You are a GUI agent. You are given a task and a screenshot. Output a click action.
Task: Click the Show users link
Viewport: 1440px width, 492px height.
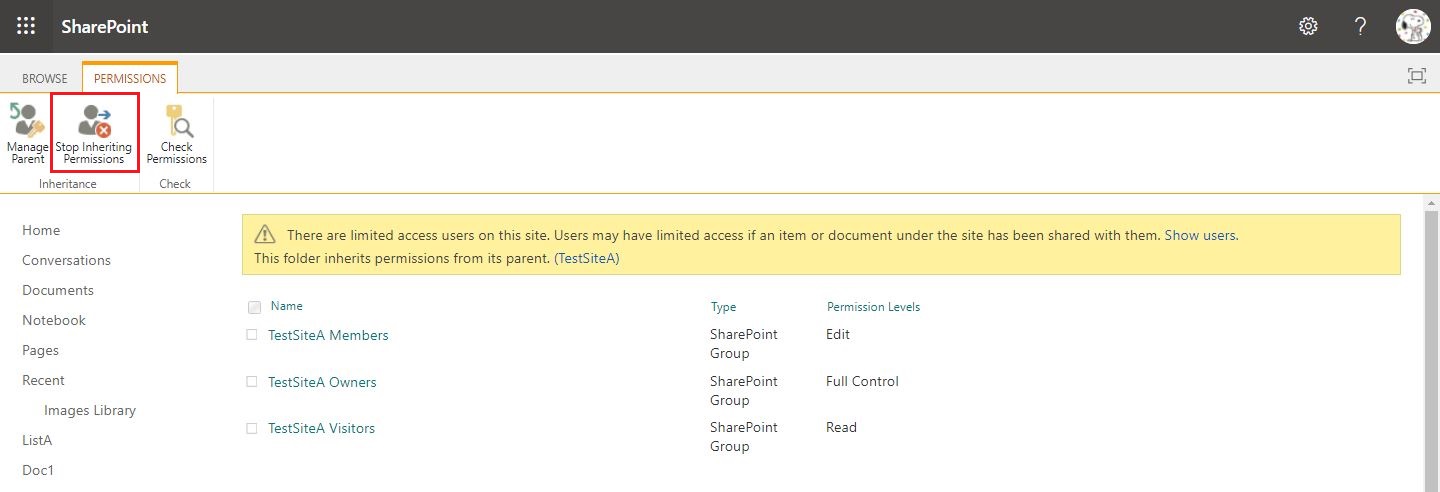[x=1200, y=236]
